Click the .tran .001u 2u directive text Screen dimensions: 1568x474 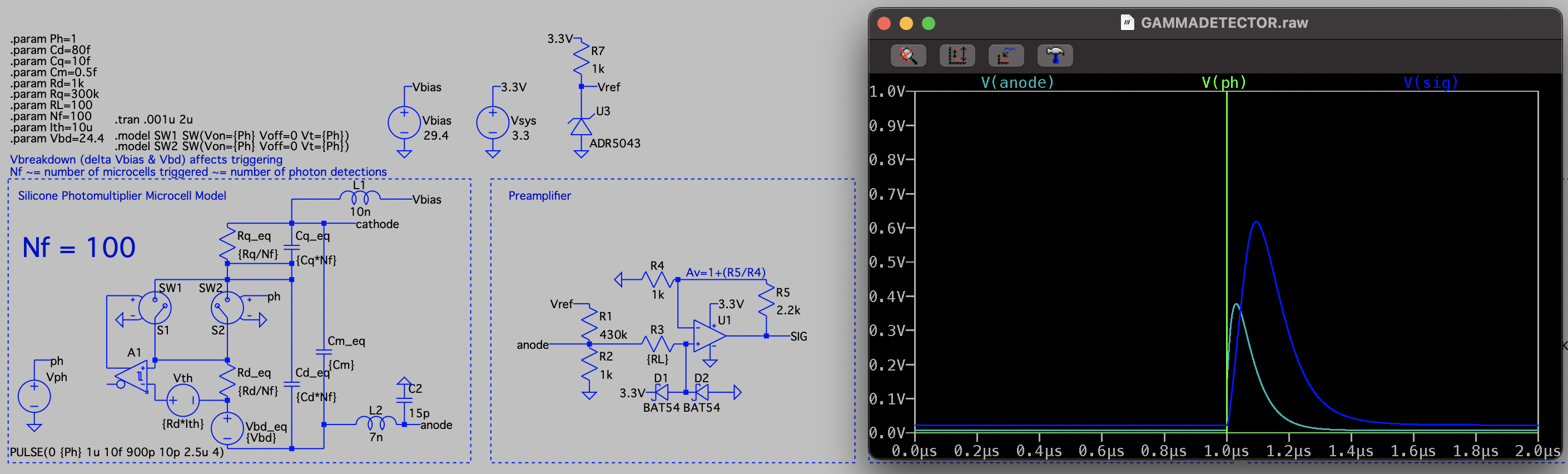(x=153, y=120)
